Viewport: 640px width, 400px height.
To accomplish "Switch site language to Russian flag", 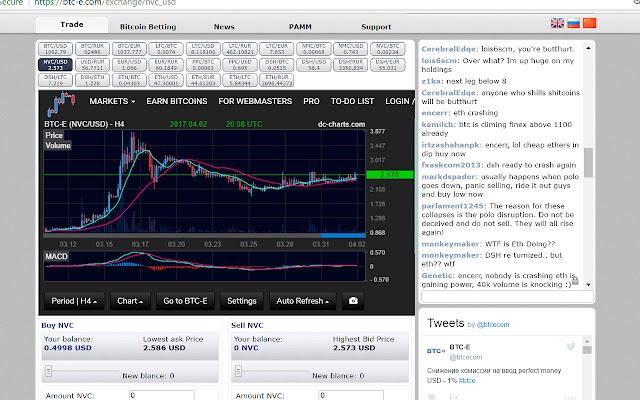I will (x=573, y=23).
